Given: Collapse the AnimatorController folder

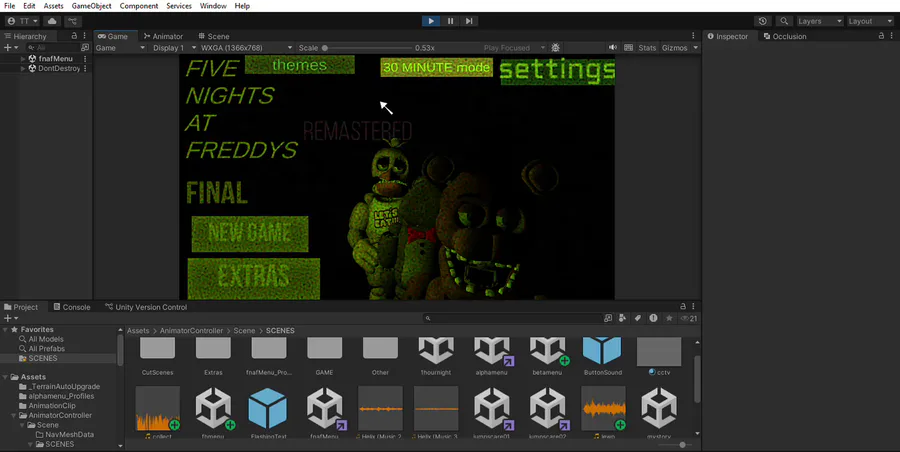Looking at the screenshot, I should point(14,415).
